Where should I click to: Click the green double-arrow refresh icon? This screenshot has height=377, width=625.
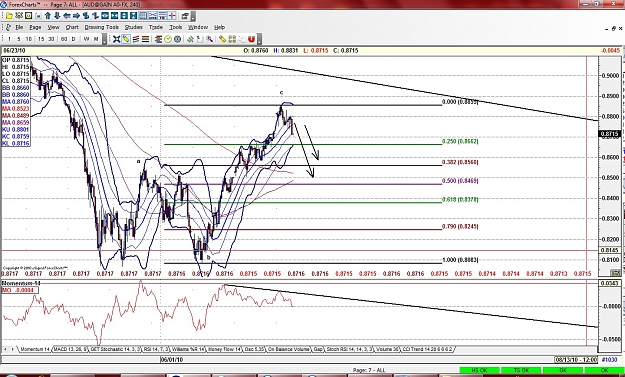[191, 39]
